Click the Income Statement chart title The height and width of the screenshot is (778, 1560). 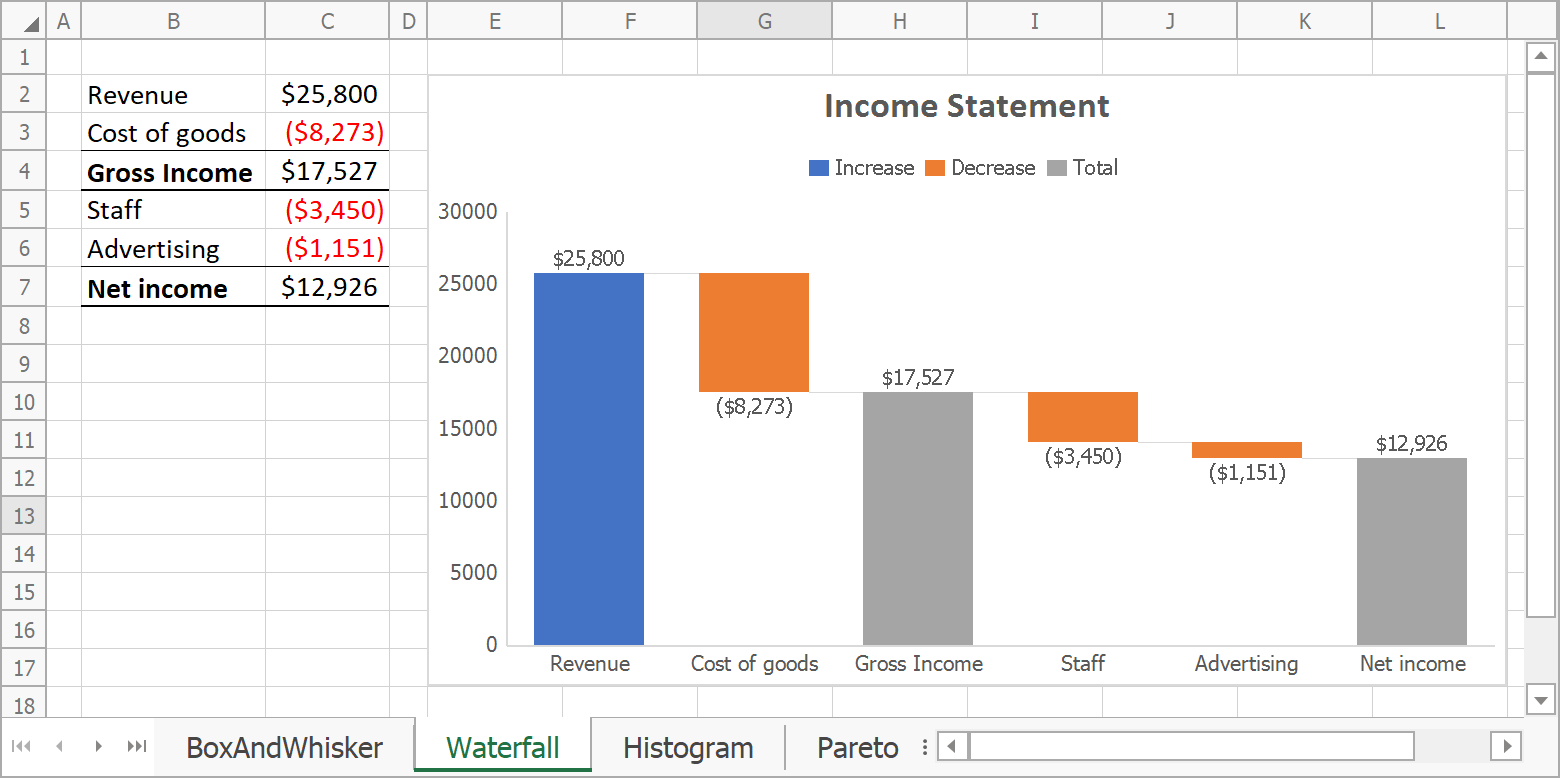point(966,106)
